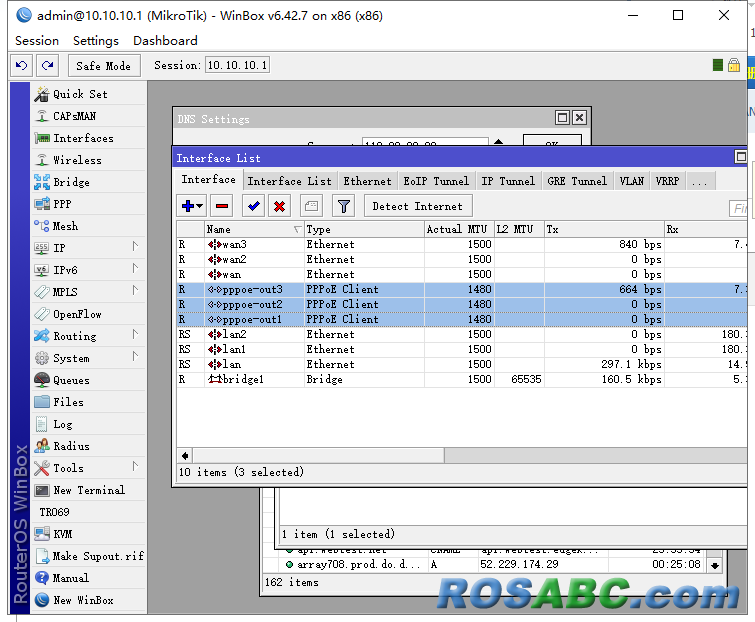Click Make Supout.rif item
The image size is (755, 622).
(x=89, y=556)
